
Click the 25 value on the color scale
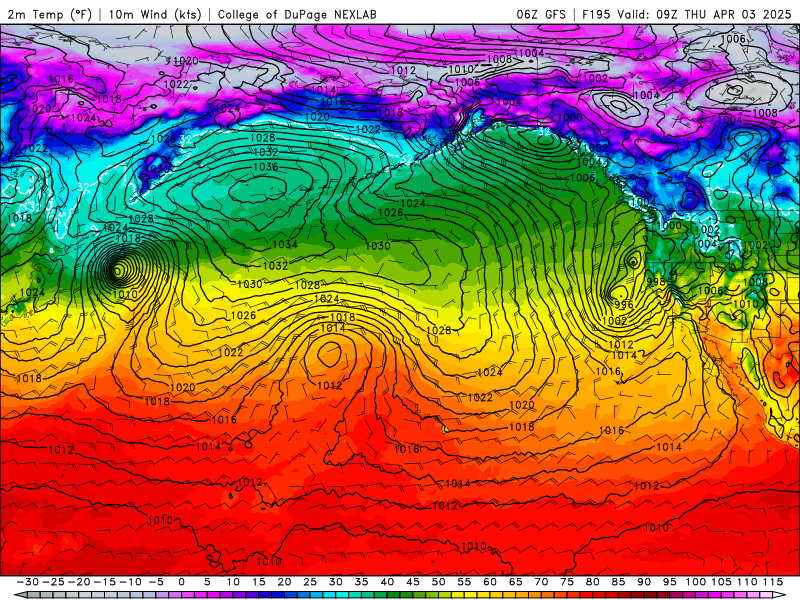tap(310, 582)
